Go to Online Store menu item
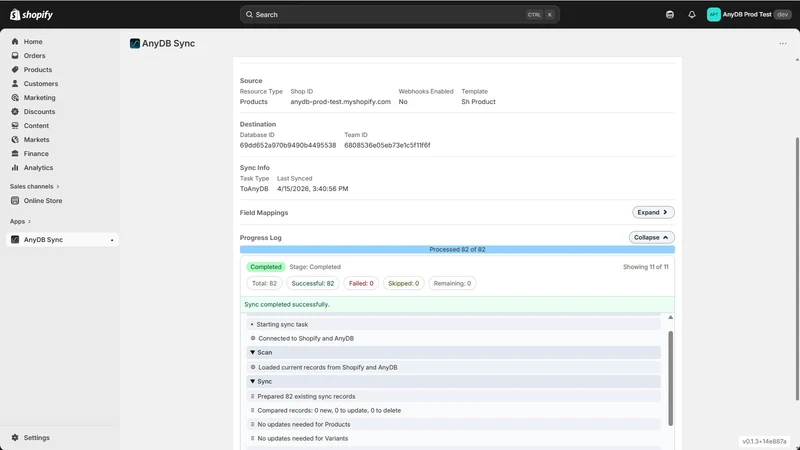Screen dimensions: 800x450 [43, 201]
